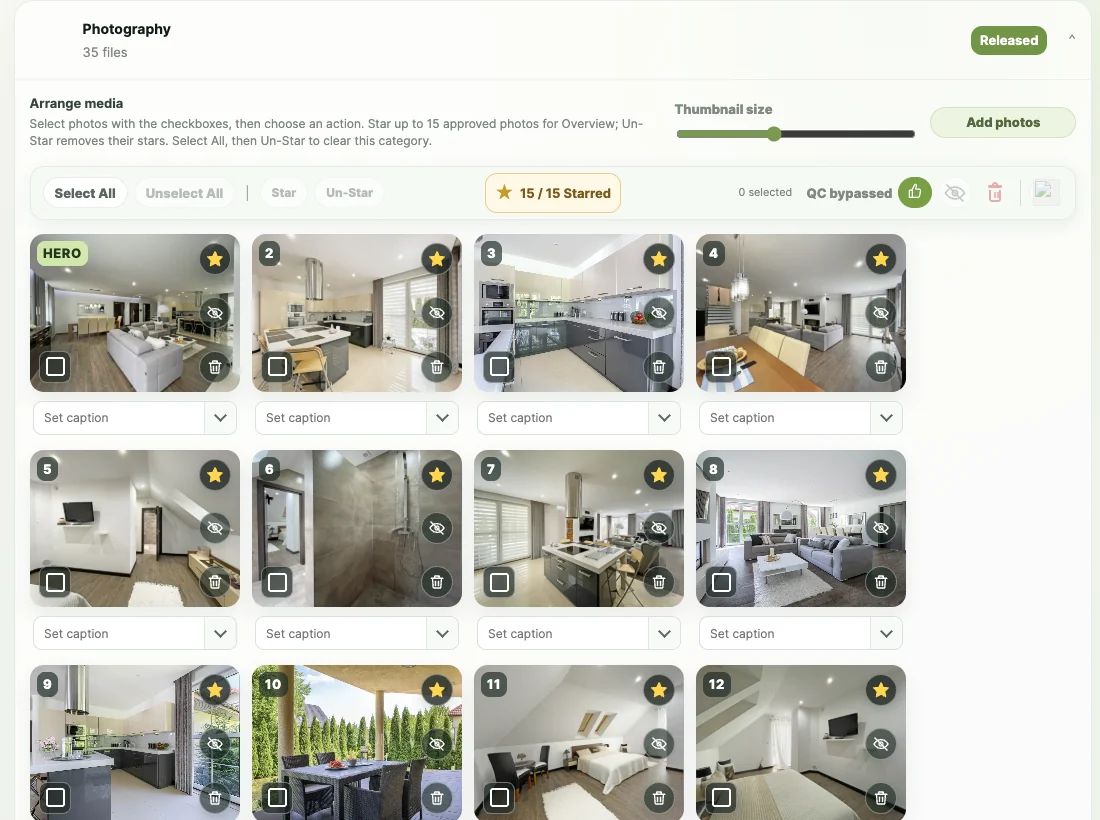The width and height of the screenshot is (1100, 820).
Task: Check the selection checkbox on photo 4
Action: click(x=721, y=366)
